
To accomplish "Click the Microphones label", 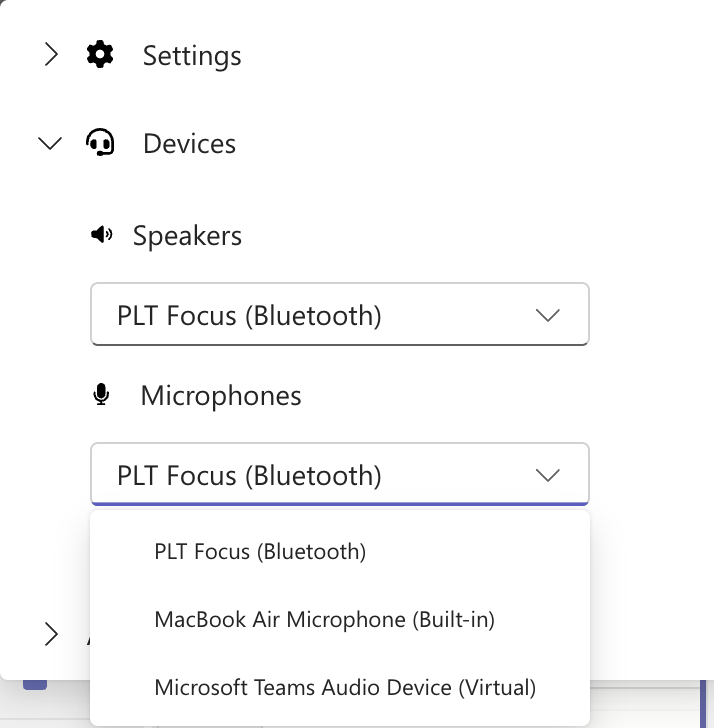I will [221, 396].
